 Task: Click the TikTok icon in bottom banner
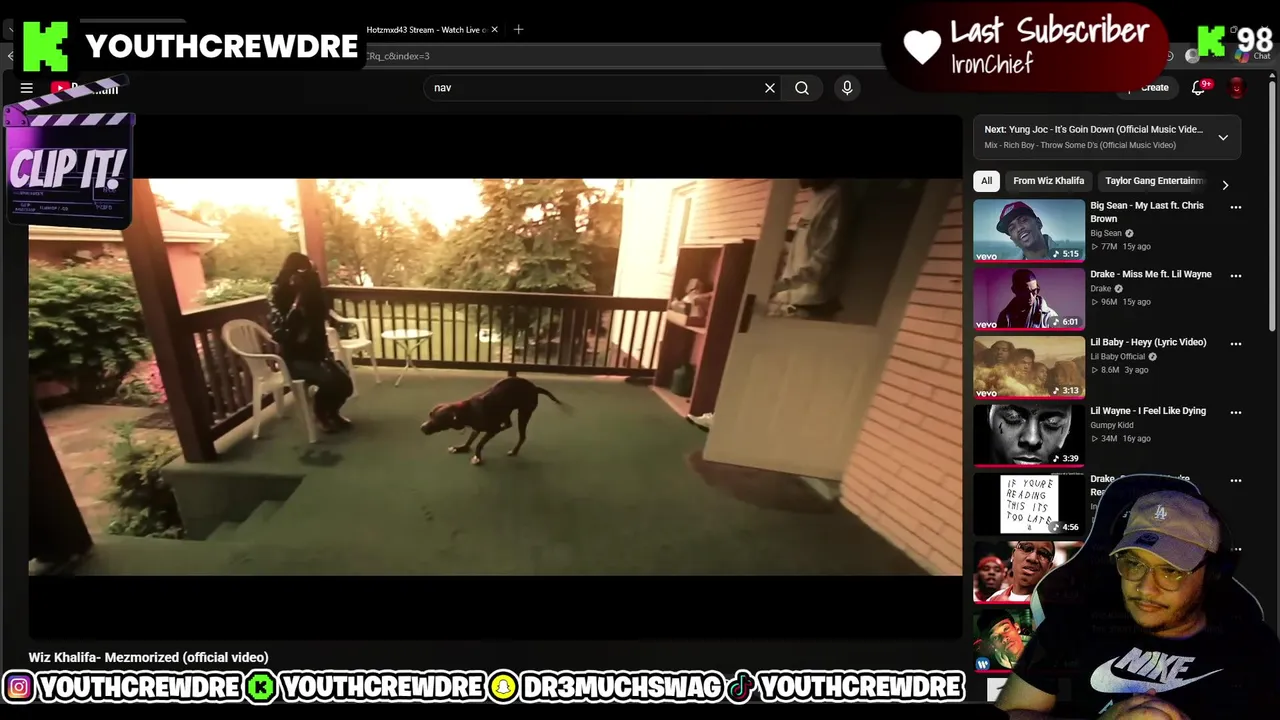(740, 687)
